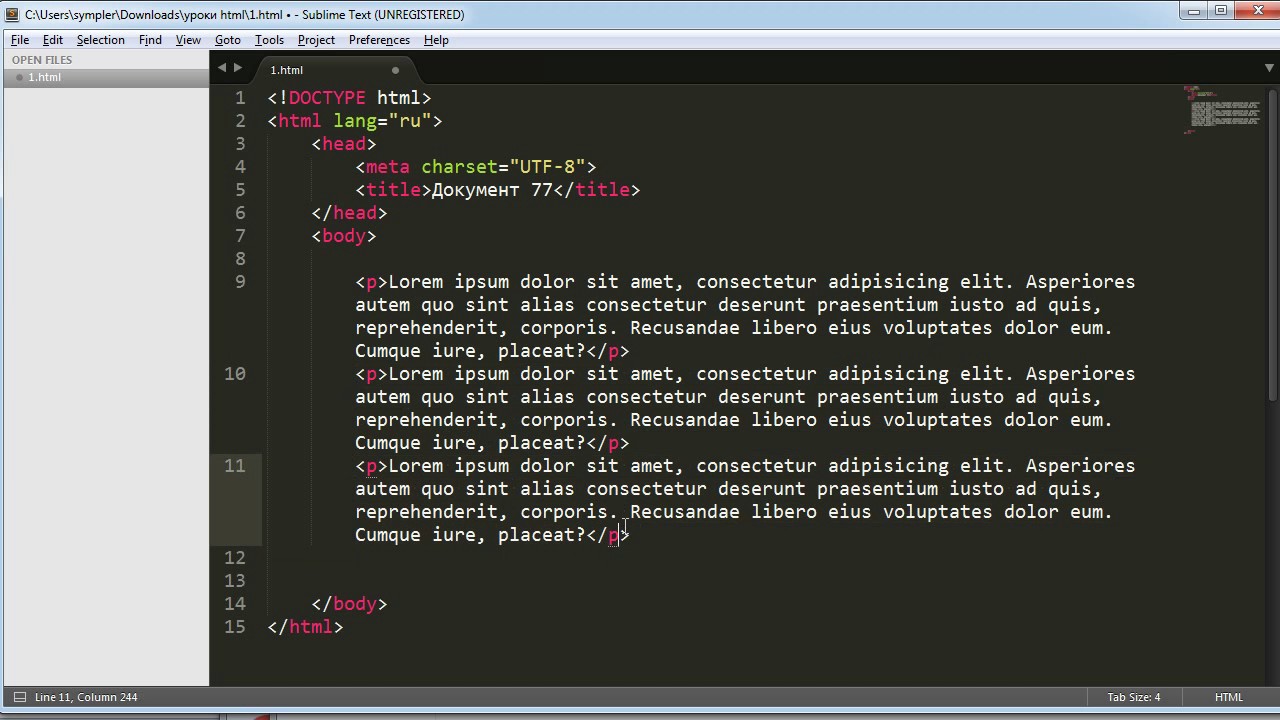Open the Project menu

click(316, 40)
